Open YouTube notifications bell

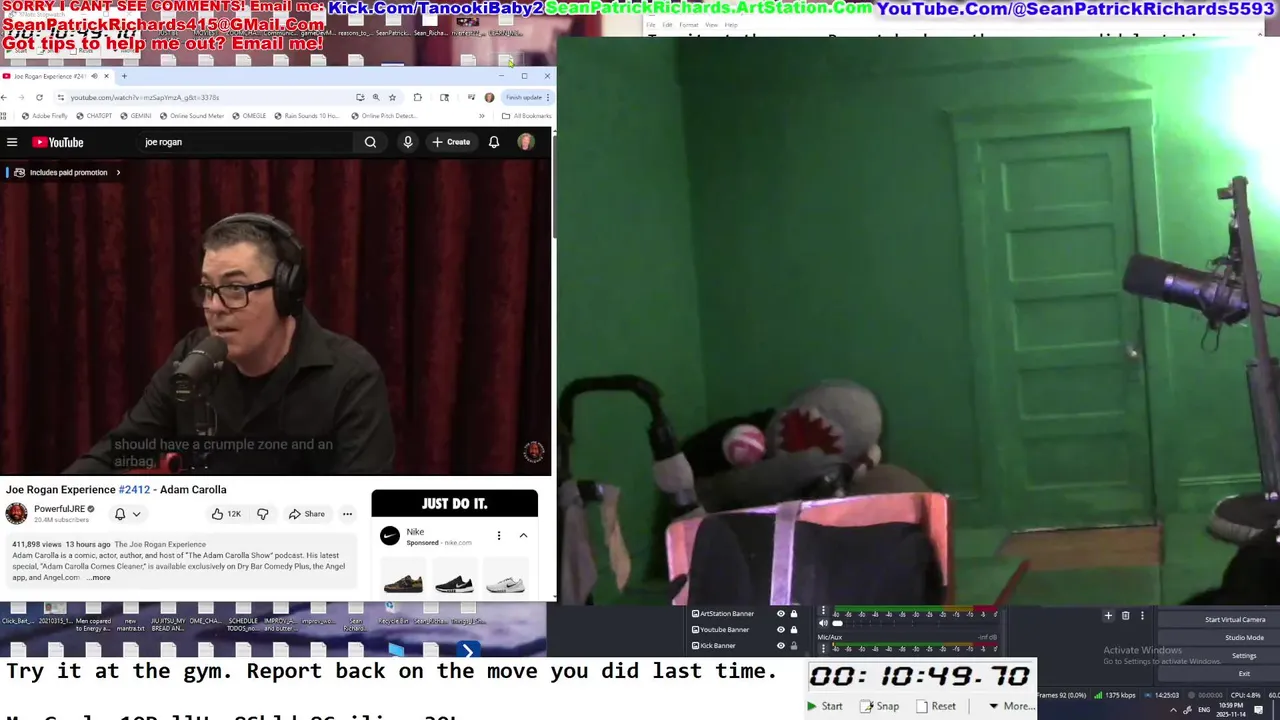[x=494, y=142]
